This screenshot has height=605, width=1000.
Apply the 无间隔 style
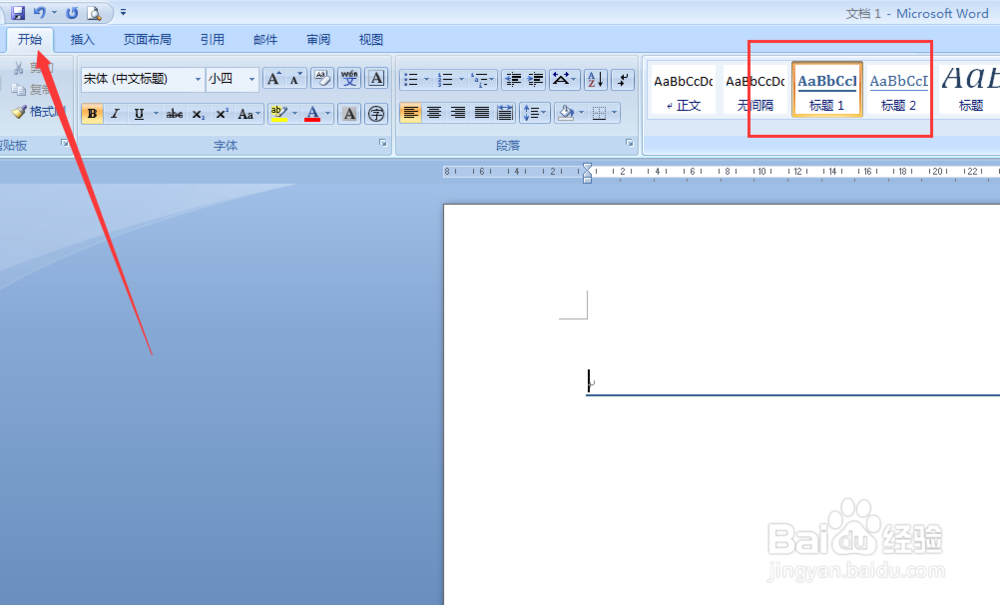755,90
